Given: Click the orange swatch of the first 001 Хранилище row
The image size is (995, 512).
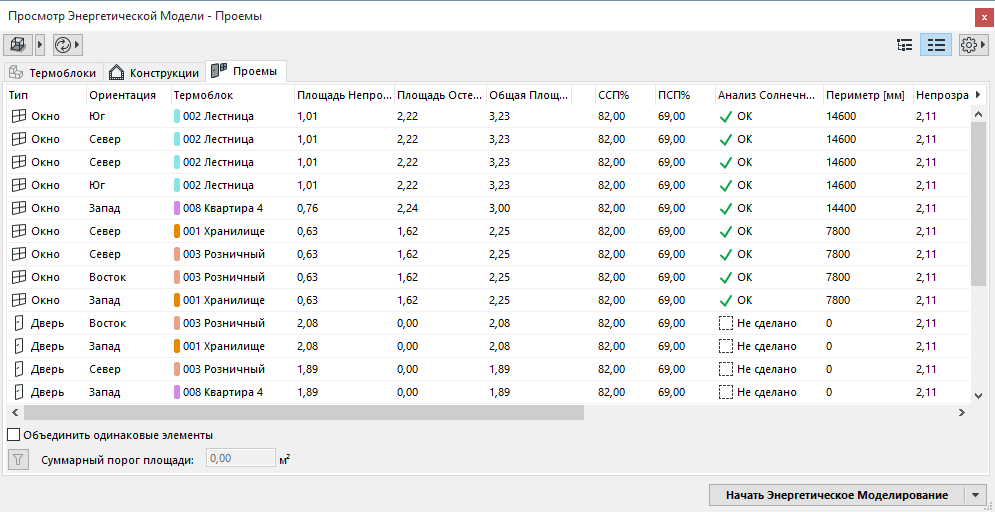Looking at the screenshot, I should pyautogui.click(x=177, y=231).
